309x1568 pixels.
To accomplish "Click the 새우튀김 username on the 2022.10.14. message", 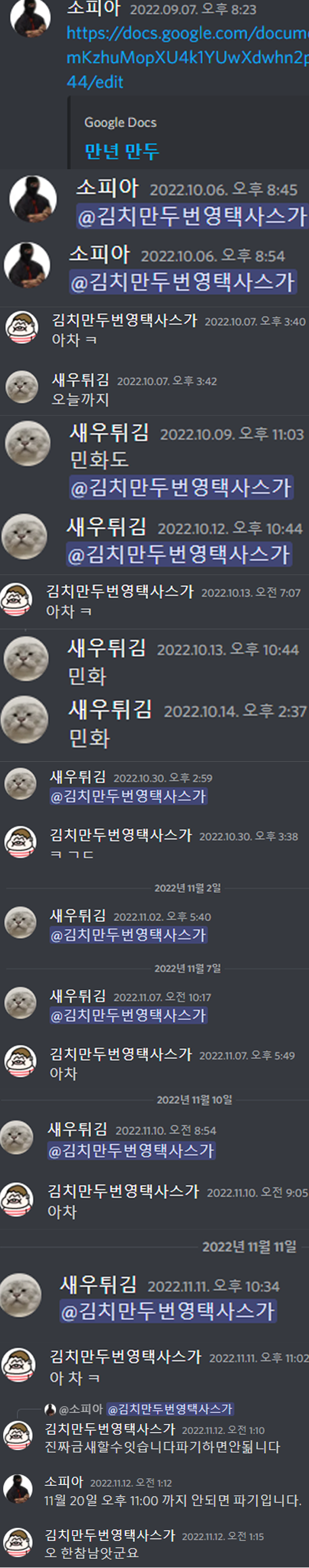I will [x=110, y=709].
